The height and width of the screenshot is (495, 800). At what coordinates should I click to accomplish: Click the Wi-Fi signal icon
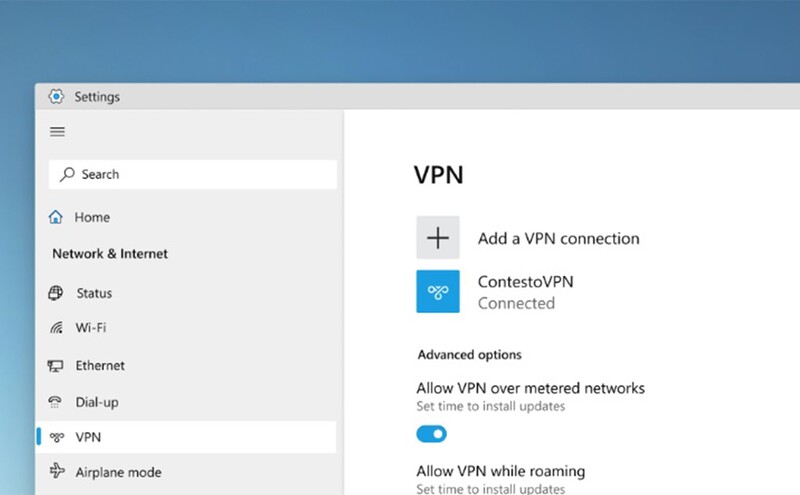click(x=56, y=328)
